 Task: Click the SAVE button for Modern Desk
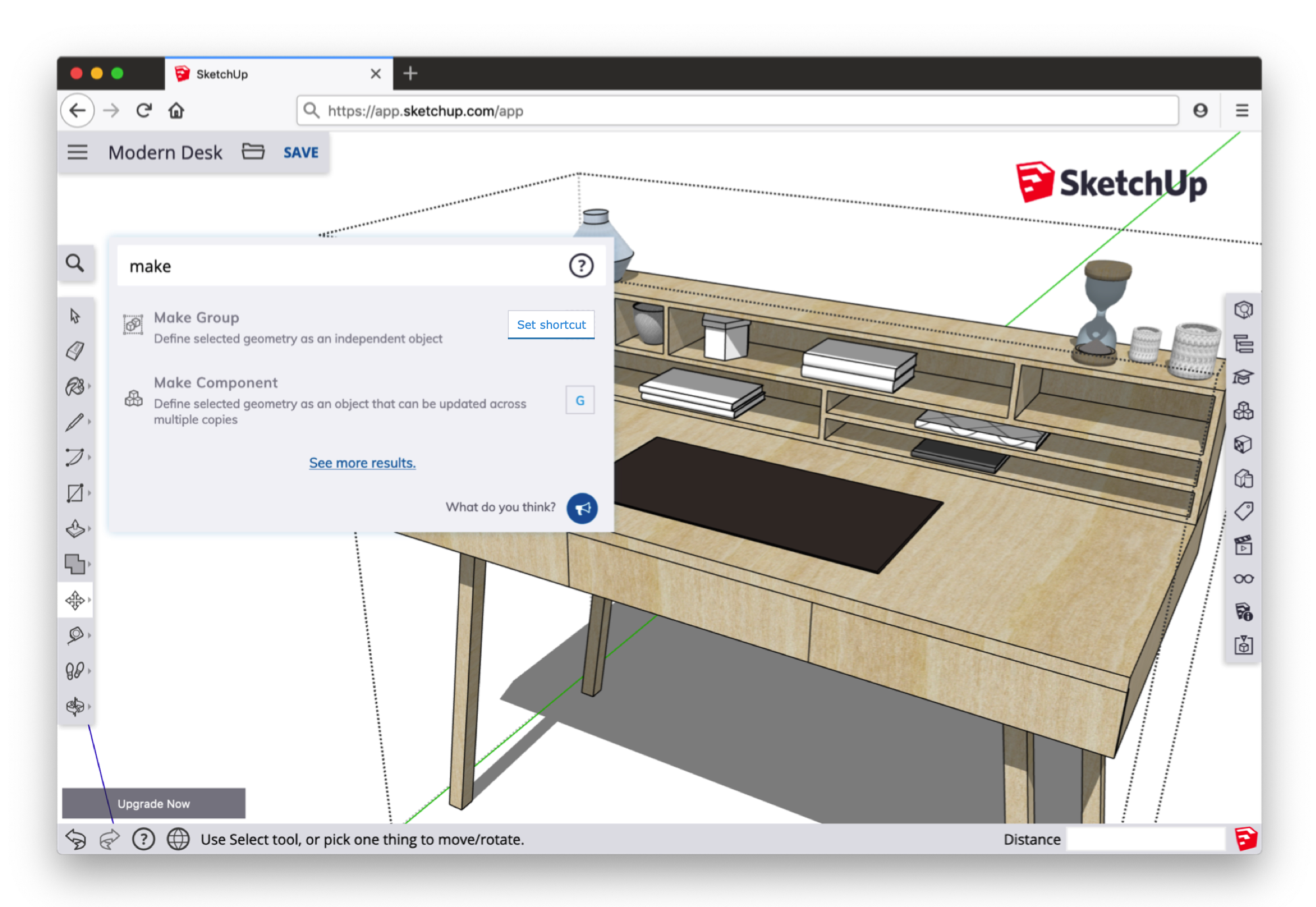coord(300,152)
